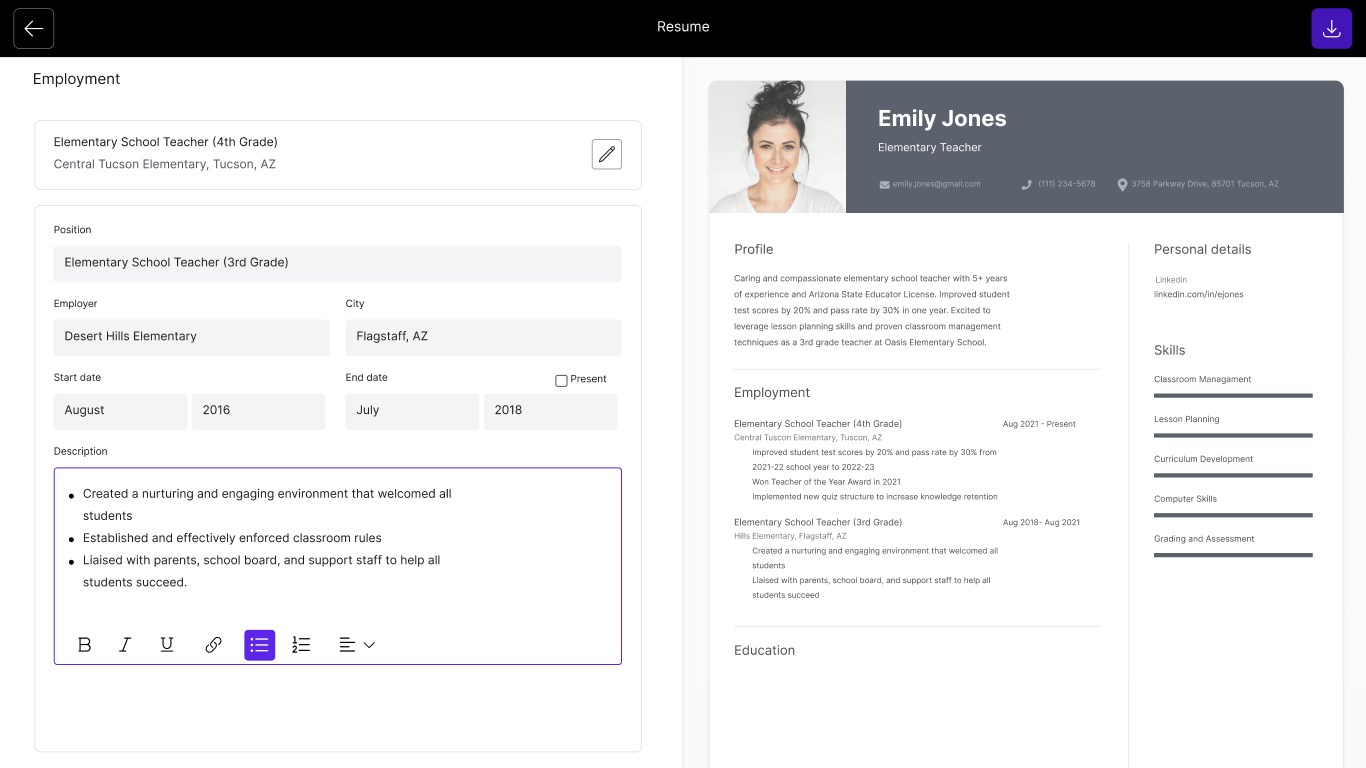Apply underline formatting in the description
This screenshot has height=768, width=1366.
click(166, 644)
